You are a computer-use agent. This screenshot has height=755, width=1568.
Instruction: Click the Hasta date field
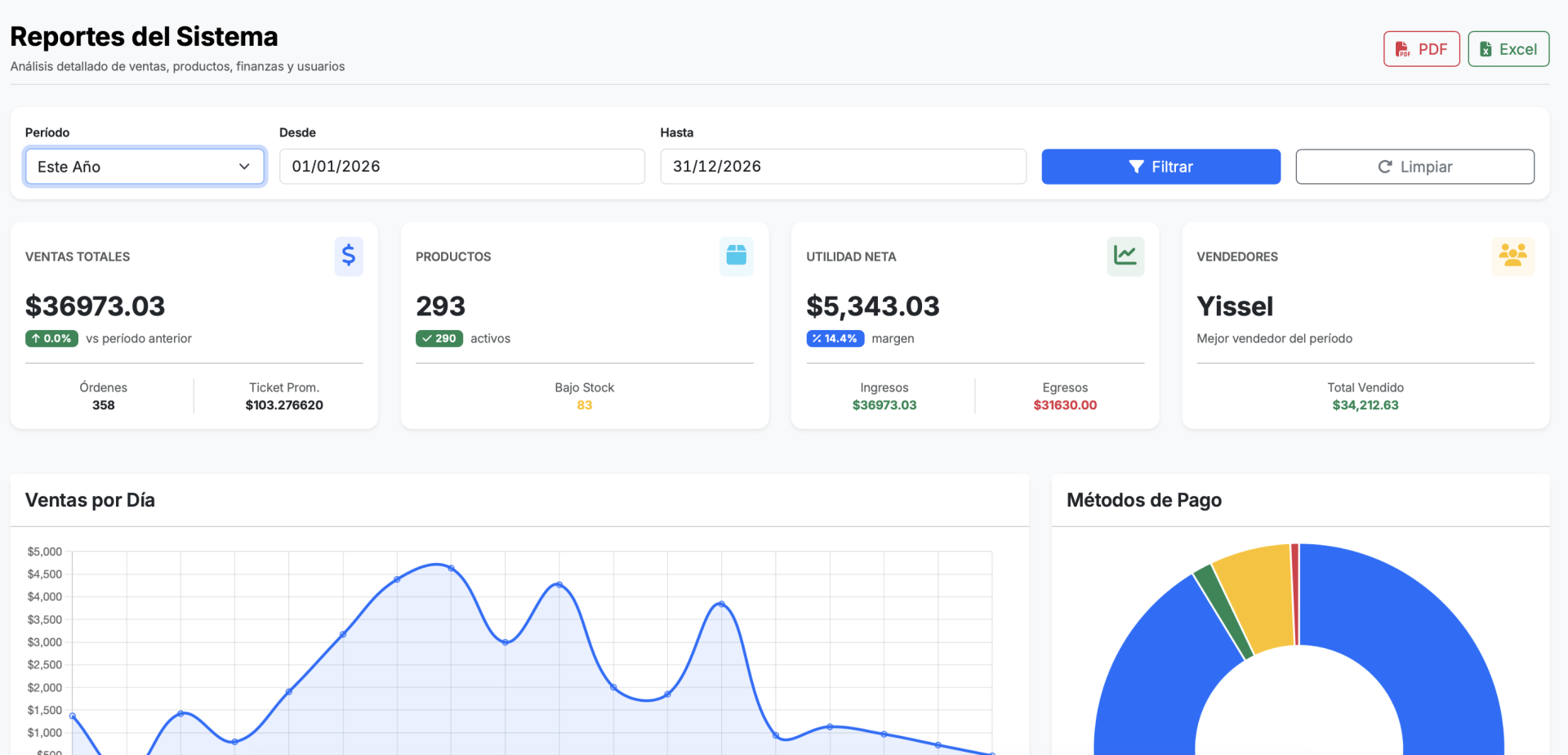843,167
